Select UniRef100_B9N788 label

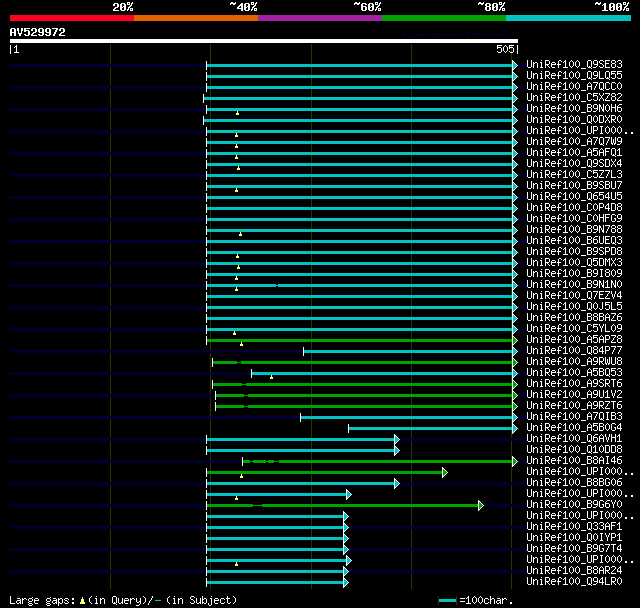tap(574, 230)
